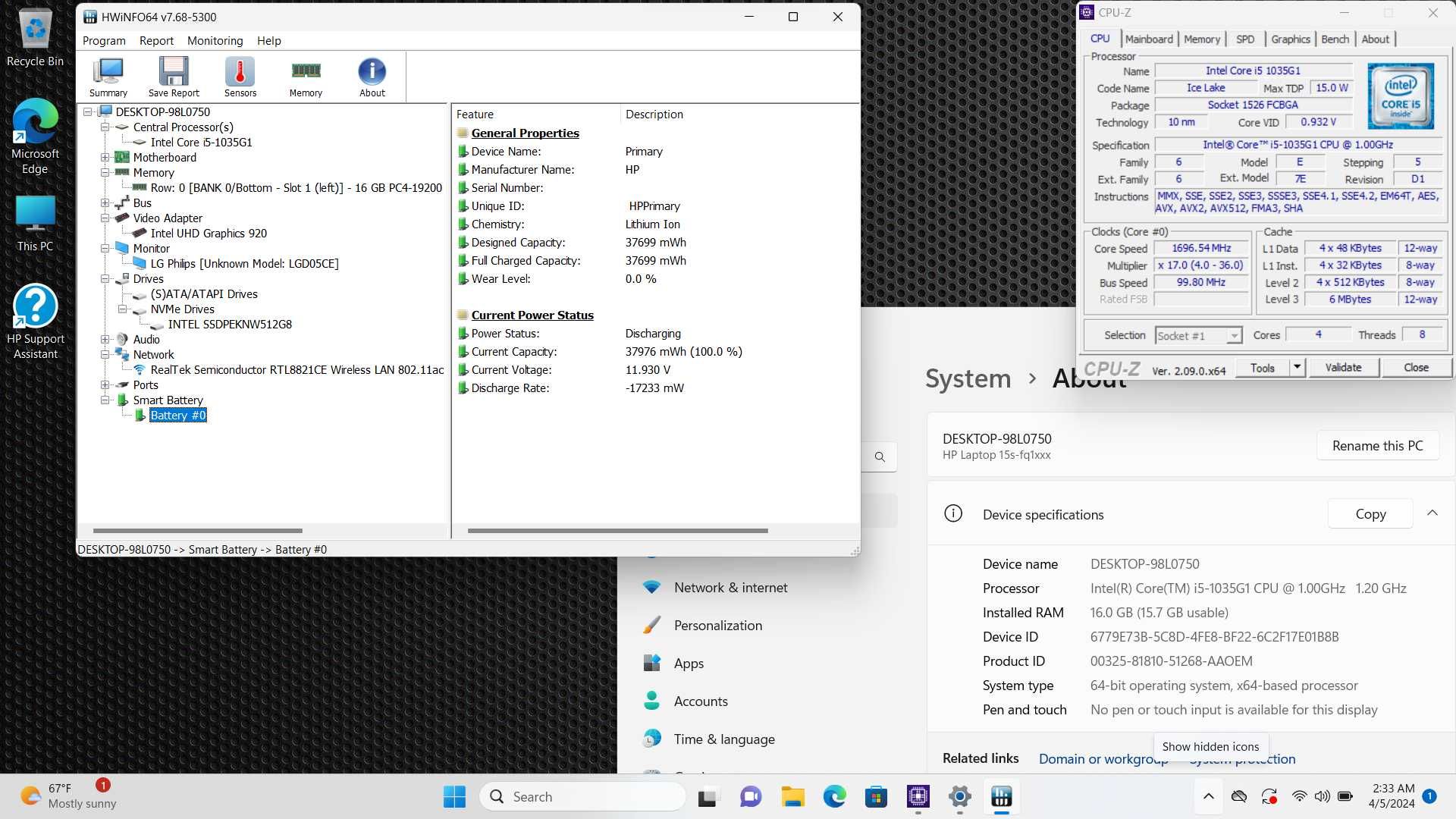Switch to the SPD tab in CPU-Z
The width and height of the screenshot is (1456, 819).
(1245, 39)
